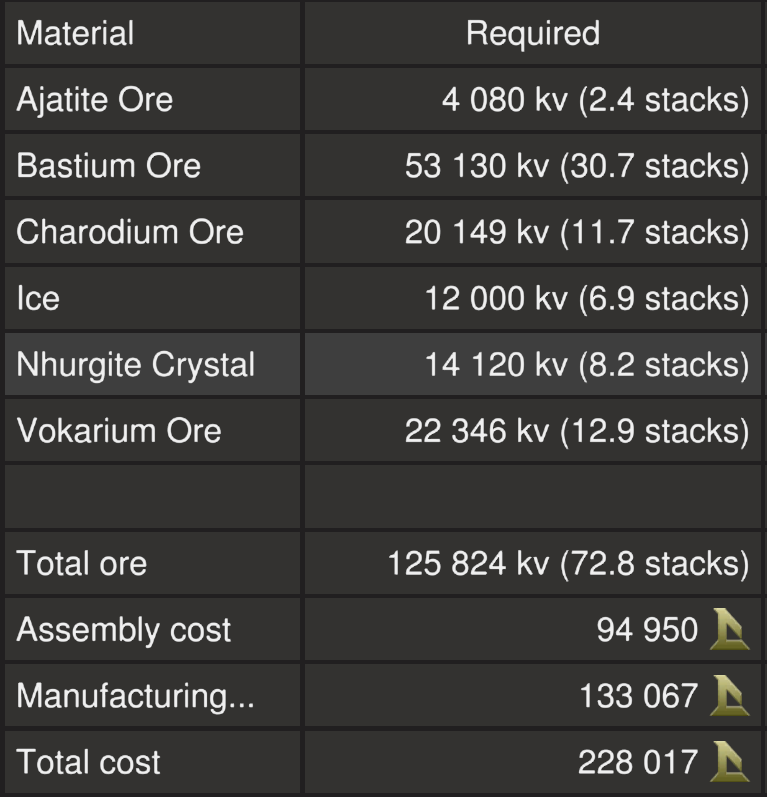Click the Material column header
Screen dimensions: 767x797
pos(75,33)
